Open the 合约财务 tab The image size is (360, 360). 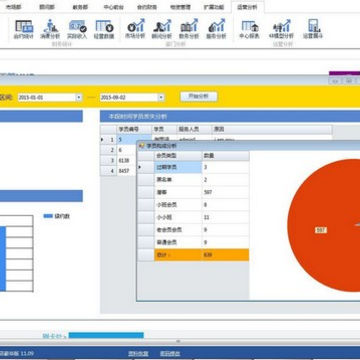(x=147, y=7)
